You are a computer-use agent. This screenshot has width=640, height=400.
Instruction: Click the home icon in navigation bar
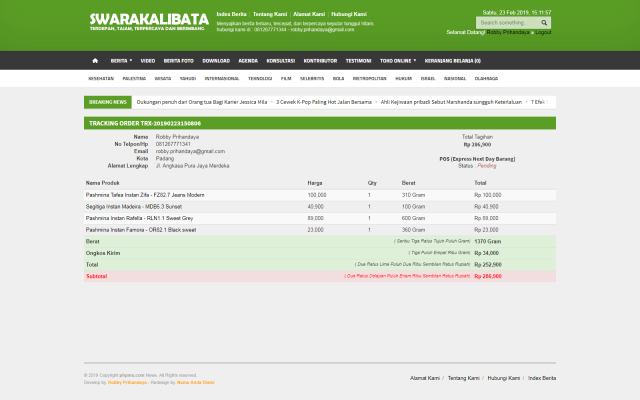pyautogui.click(x=95, y=61)
